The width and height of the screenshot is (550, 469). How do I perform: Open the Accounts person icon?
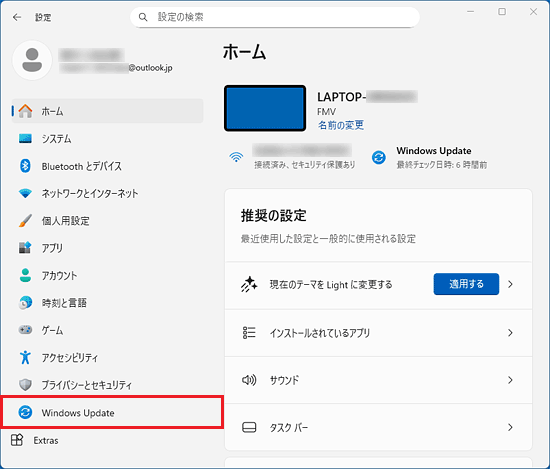[x=25, y=275]
